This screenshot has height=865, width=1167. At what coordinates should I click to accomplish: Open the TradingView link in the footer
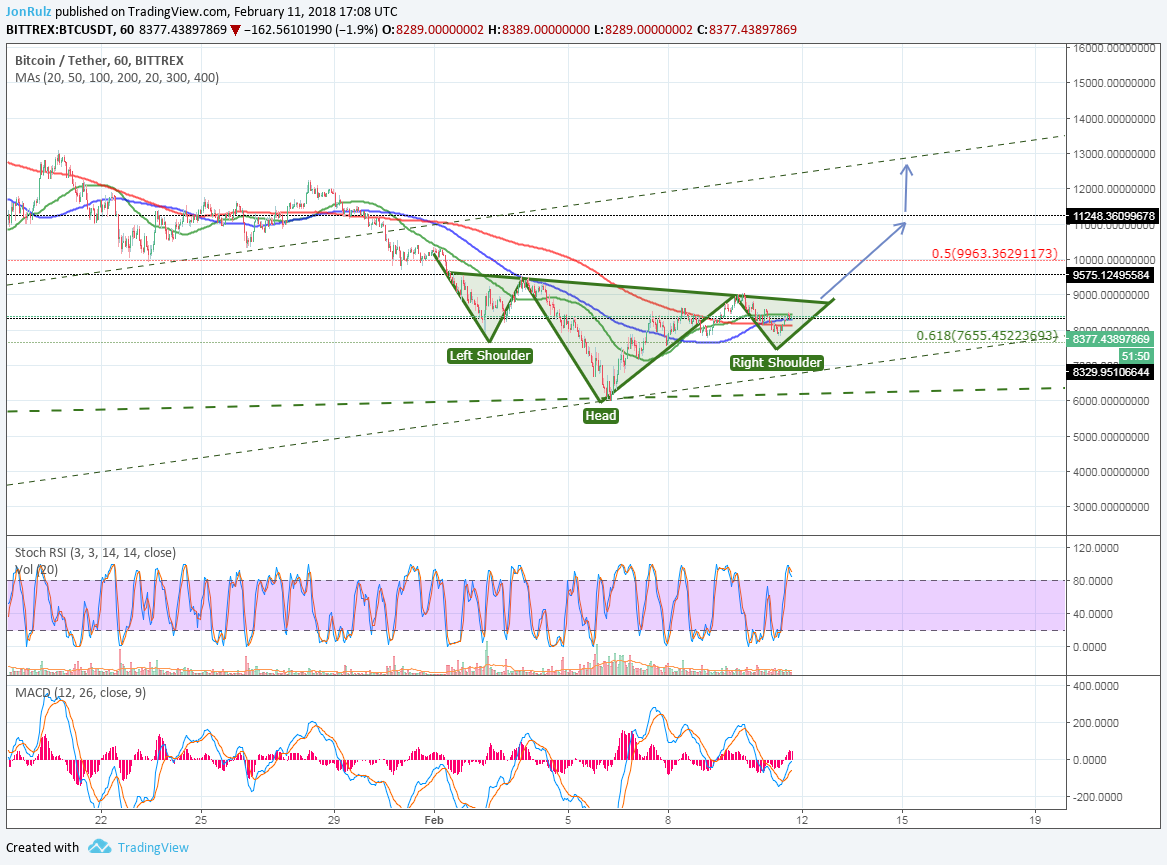[153, 847]
